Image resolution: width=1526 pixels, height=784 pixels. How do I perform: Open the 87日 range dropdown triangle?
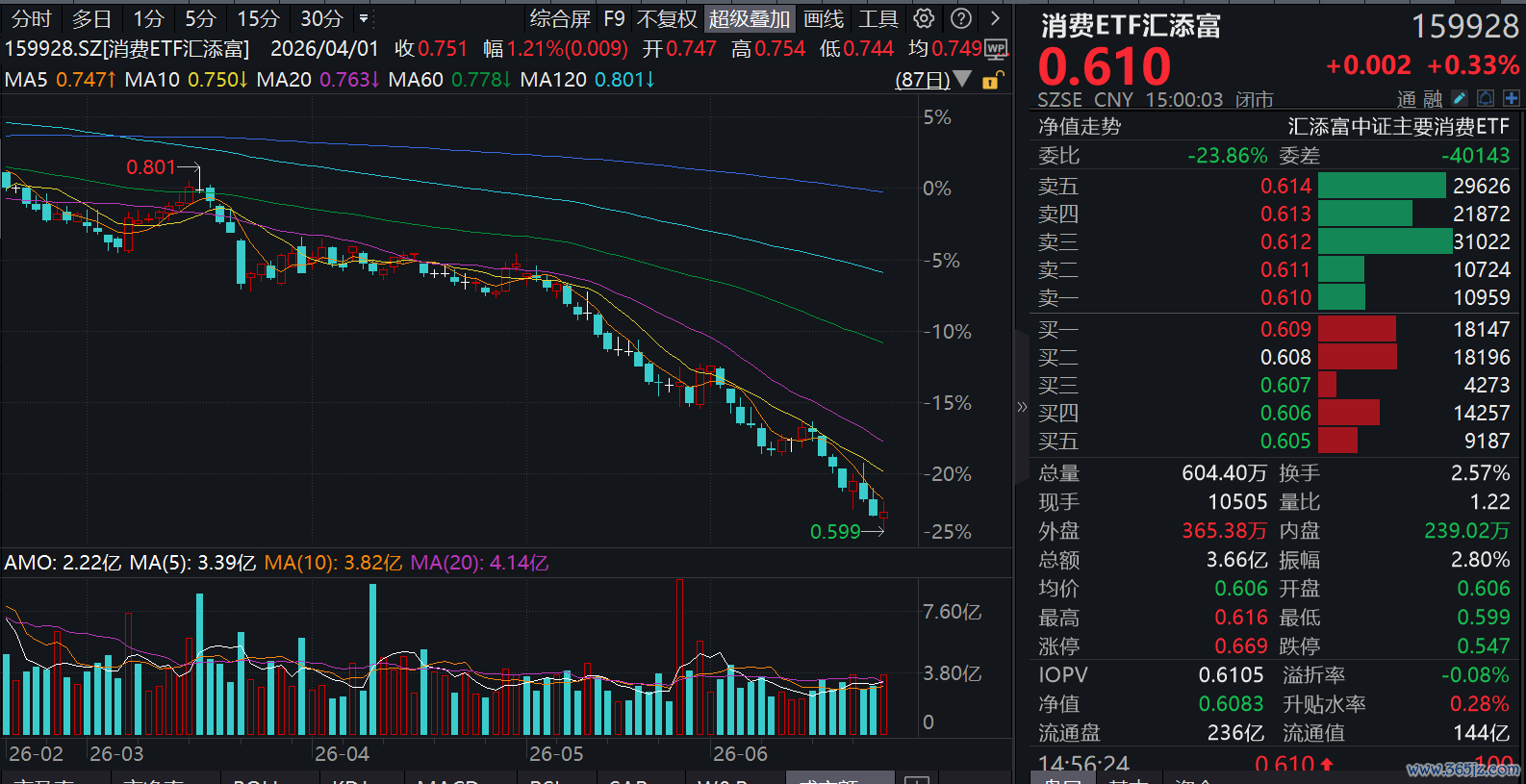962,79
